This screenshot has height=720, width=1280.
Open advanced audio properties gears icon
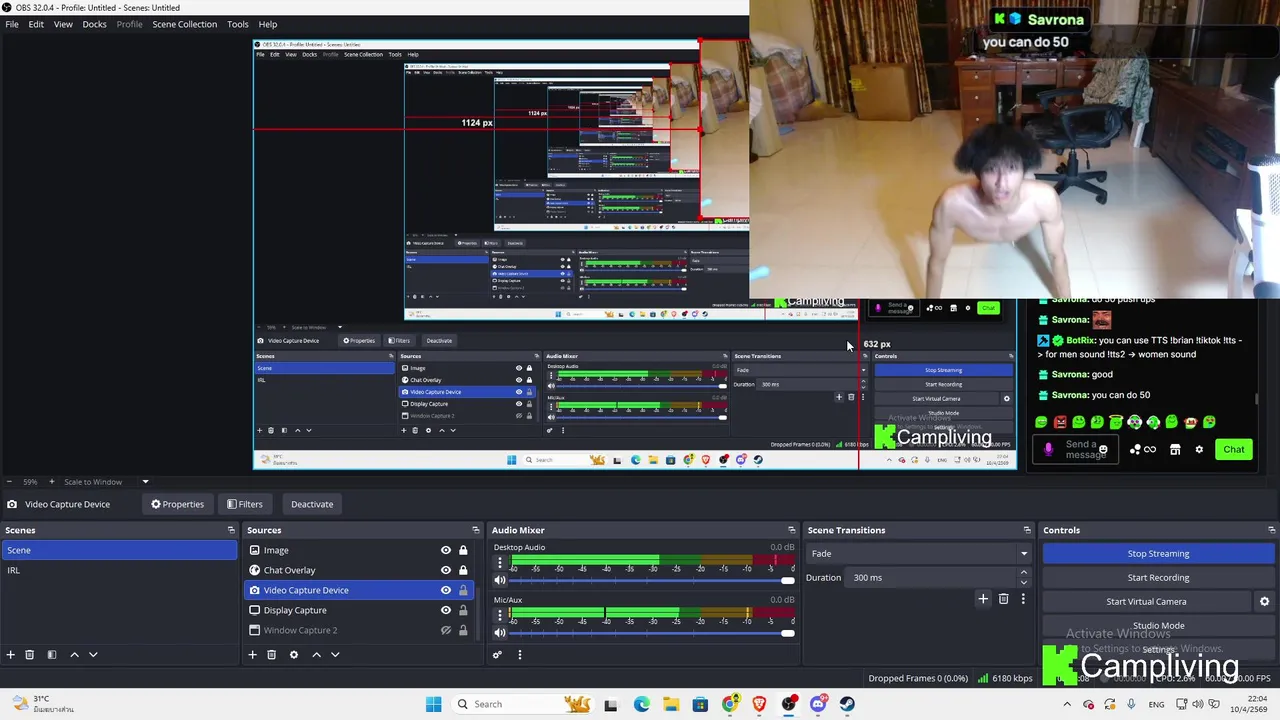(497, 655)
